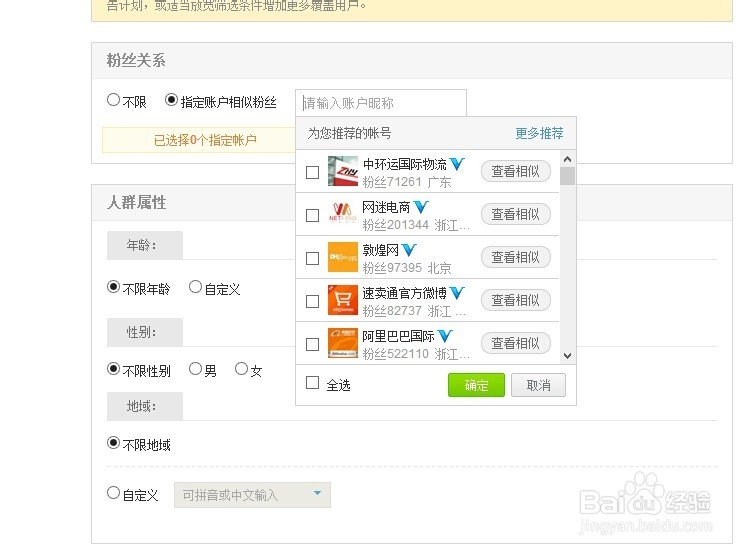Screen dimensions: 756x553
Task: Click 查看相似 for 中环运国际物流
Action: pos(515,171)
